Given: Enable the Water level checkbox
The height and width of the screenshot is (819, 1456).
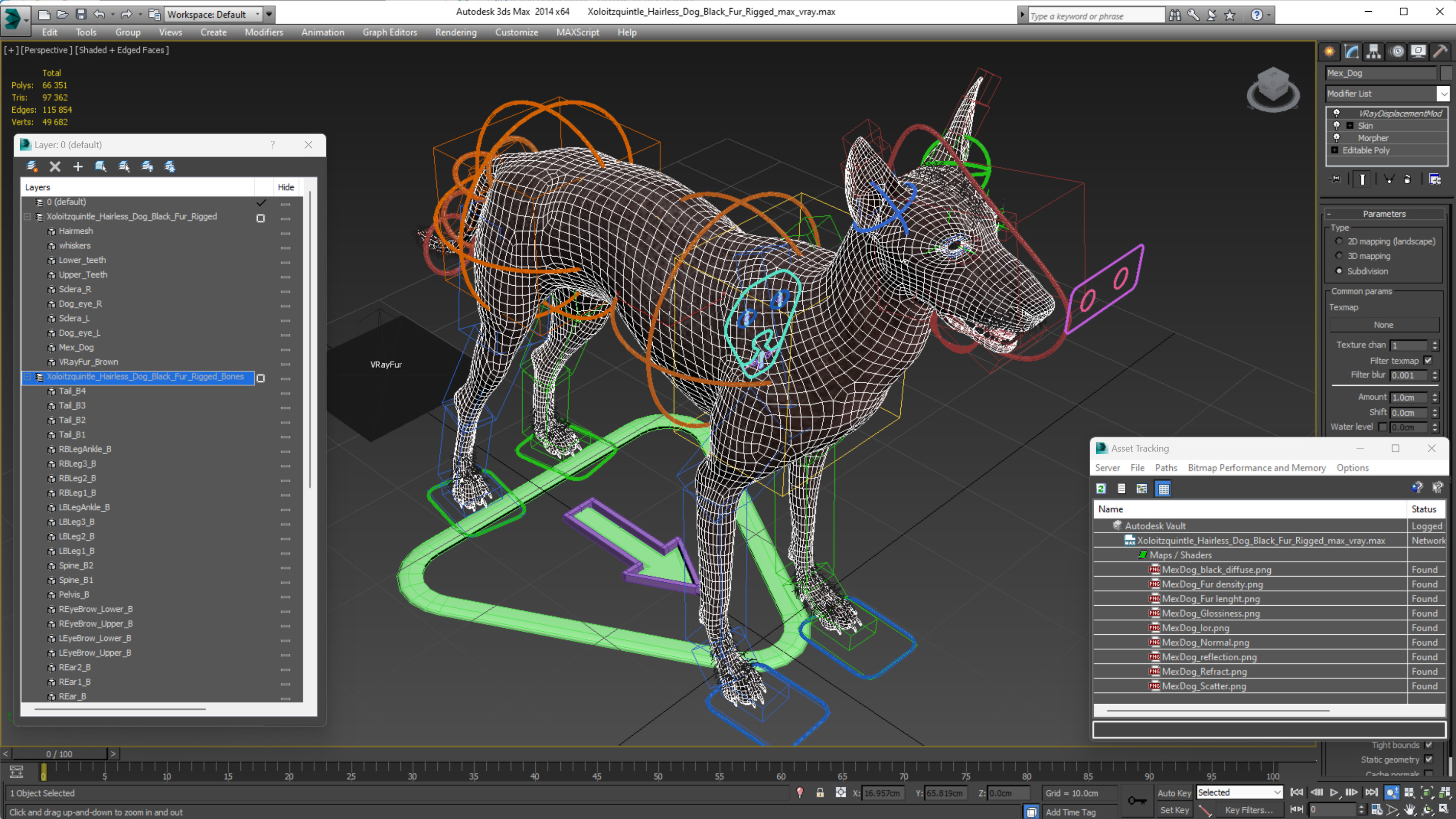Looking at the screenshot, I should pyautogui.click(x=1383, y=427).
